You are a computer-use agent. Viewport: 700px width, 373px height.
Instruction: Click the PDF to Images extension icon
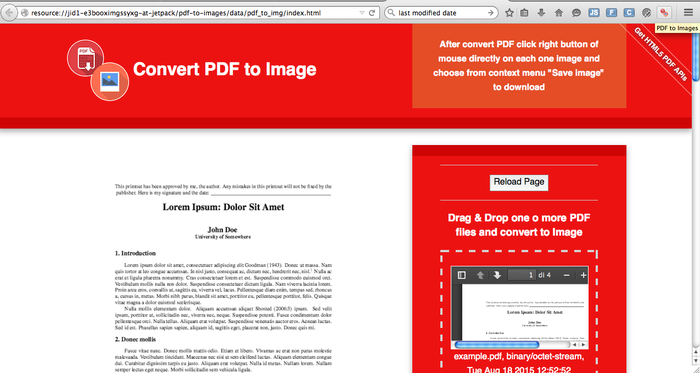(x=664, y=13)
